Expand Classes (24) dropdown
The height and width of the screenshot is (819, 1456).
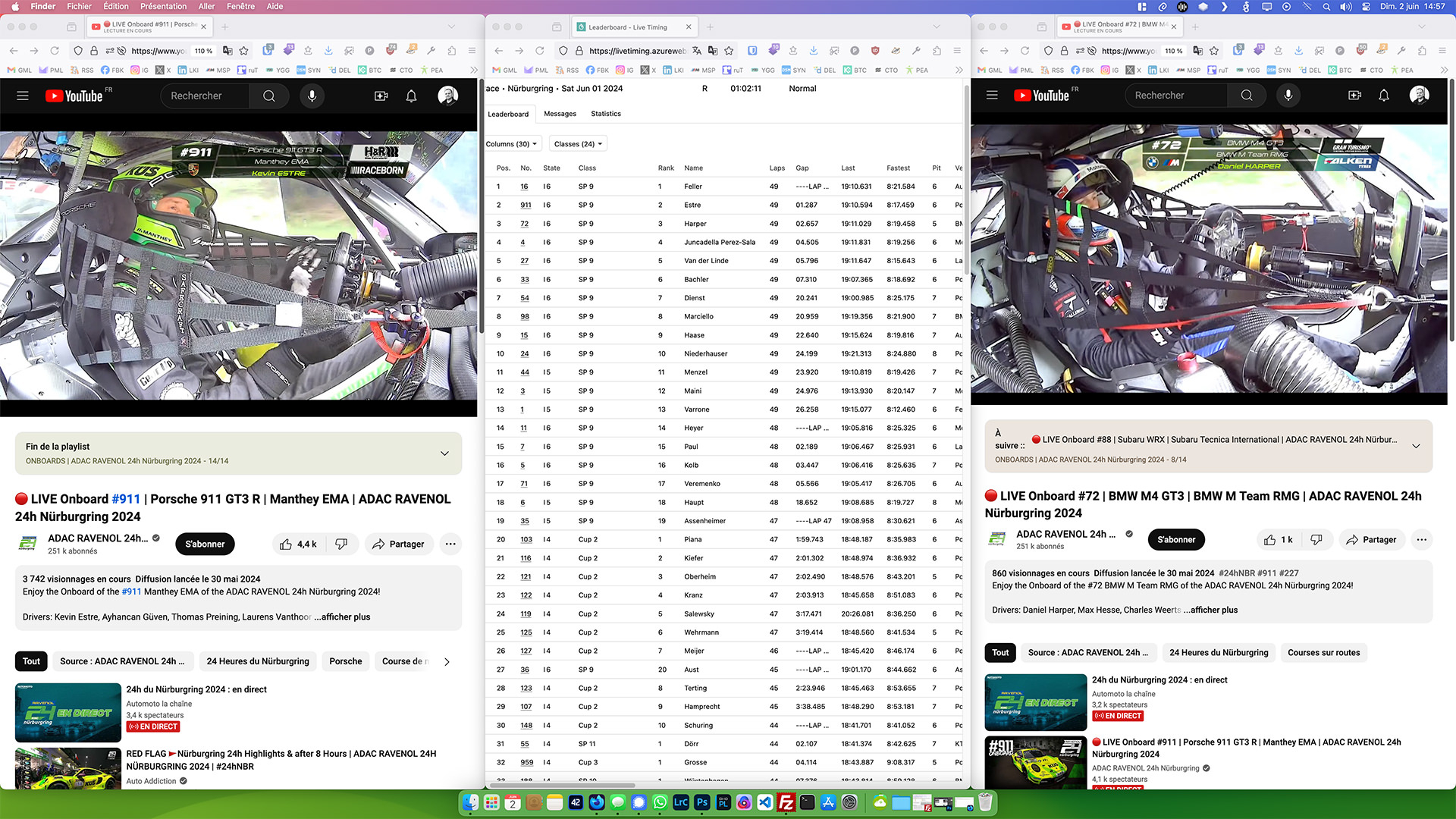click(x=578, y=144)
